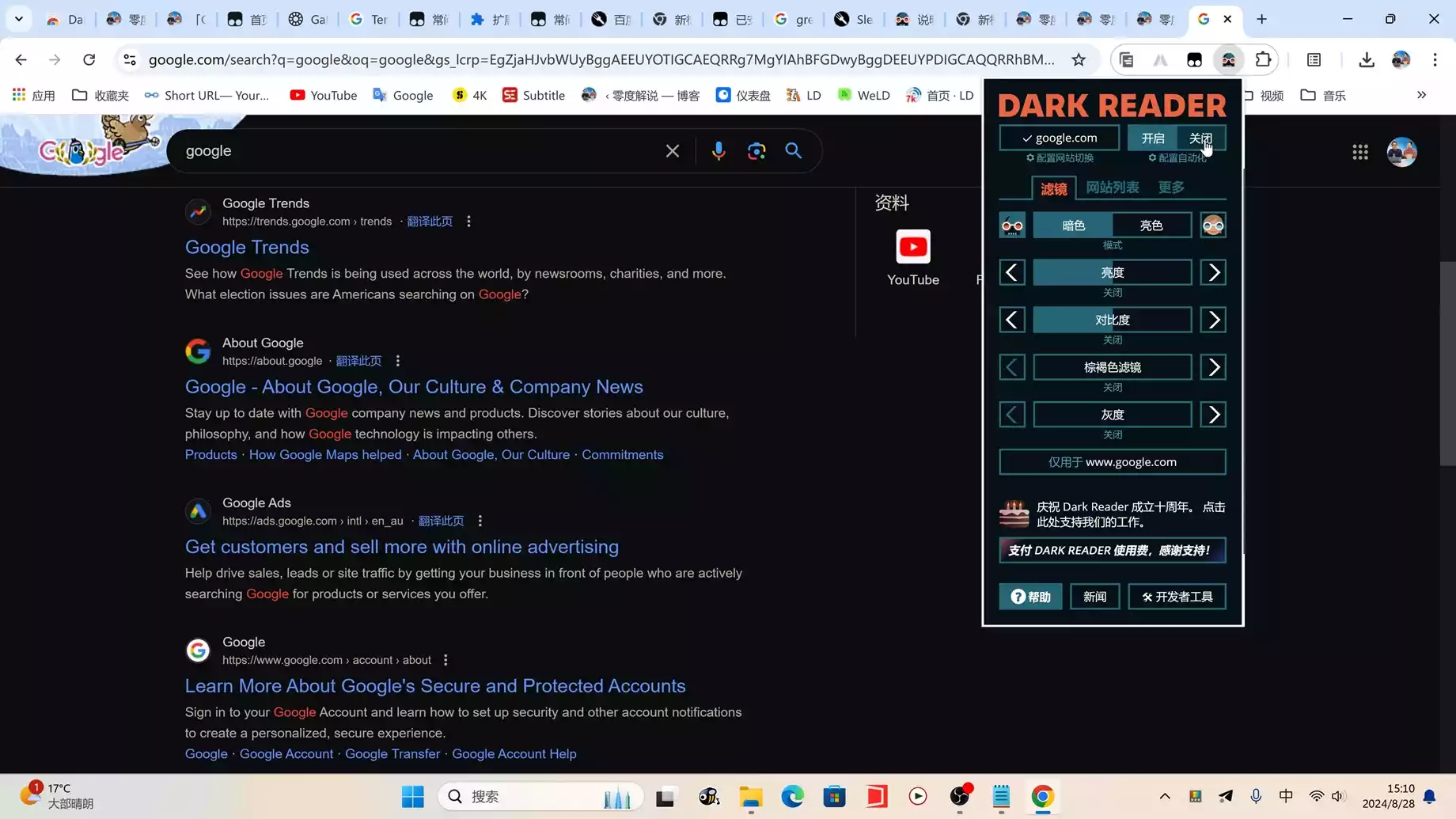The image size is (1456, 819).
Task: Open the 更多 tab in Dark Reader
Action: pos(1170,188)
